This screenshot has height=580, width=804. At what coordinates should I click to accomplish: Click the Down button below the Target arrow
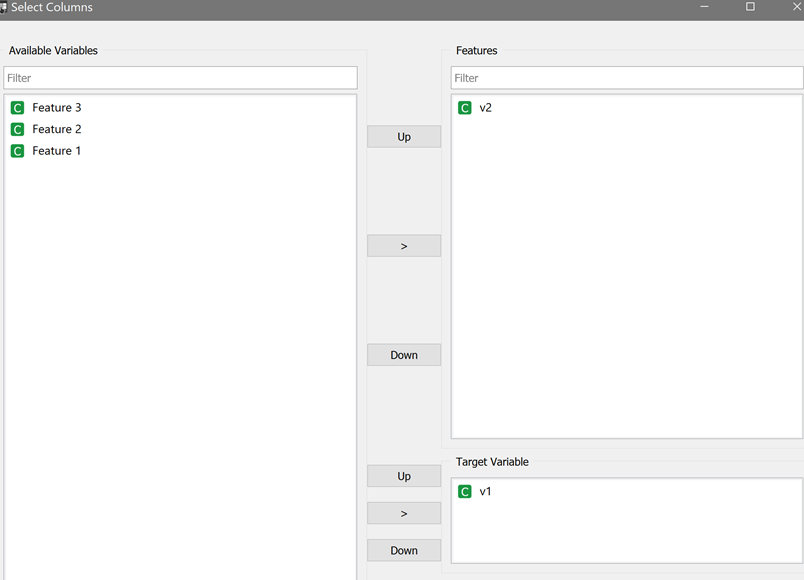[403, 550]
